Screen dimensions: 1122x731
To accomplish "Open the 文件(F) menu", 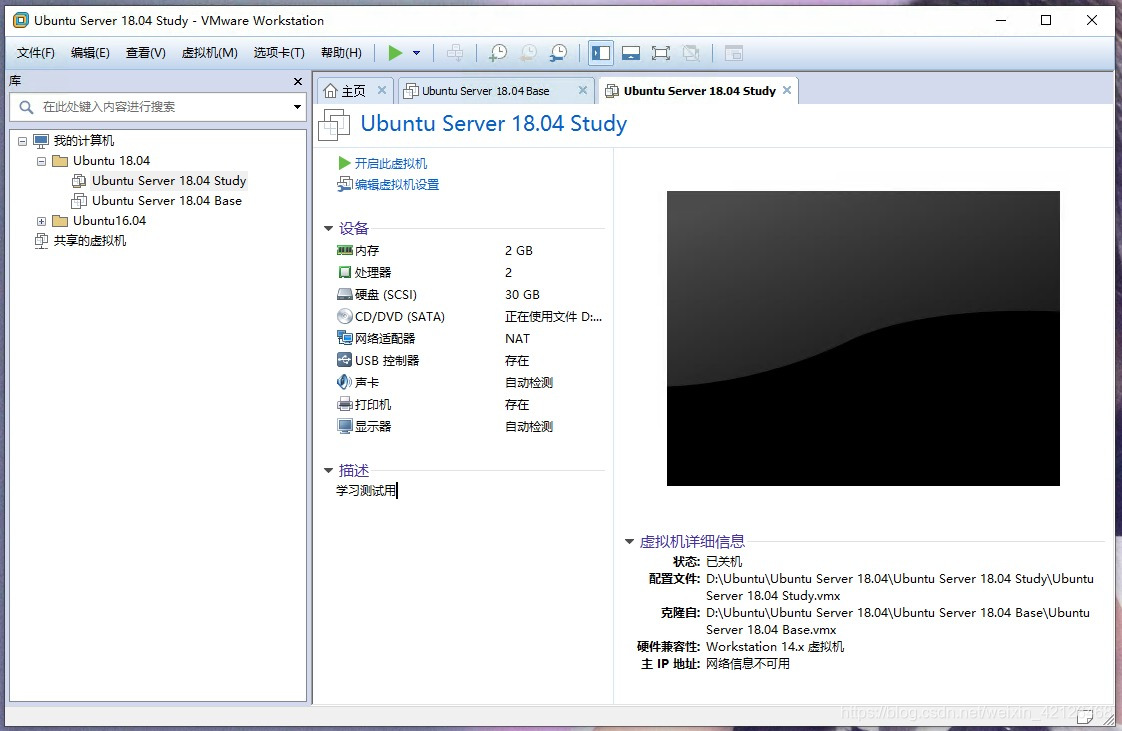I will (x=36, y=53).
